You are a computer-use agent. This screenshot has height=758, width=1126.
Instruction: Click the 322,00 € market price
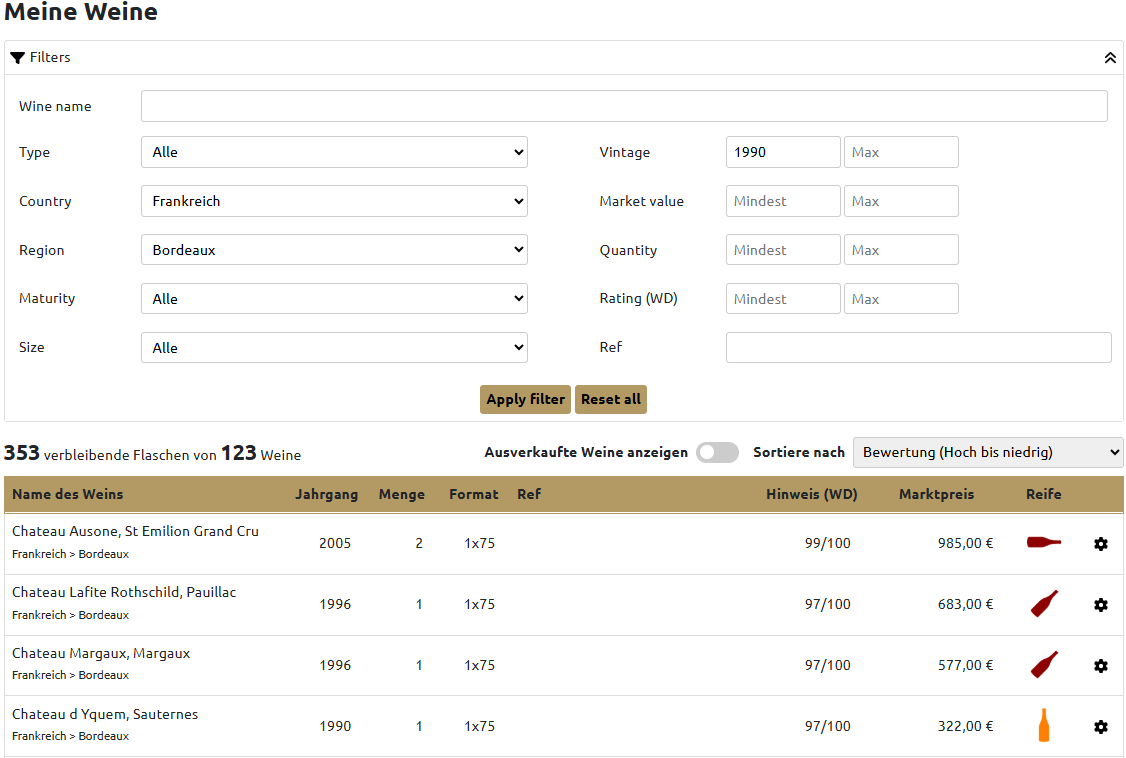pyautogui.click(x=965, y=726)
